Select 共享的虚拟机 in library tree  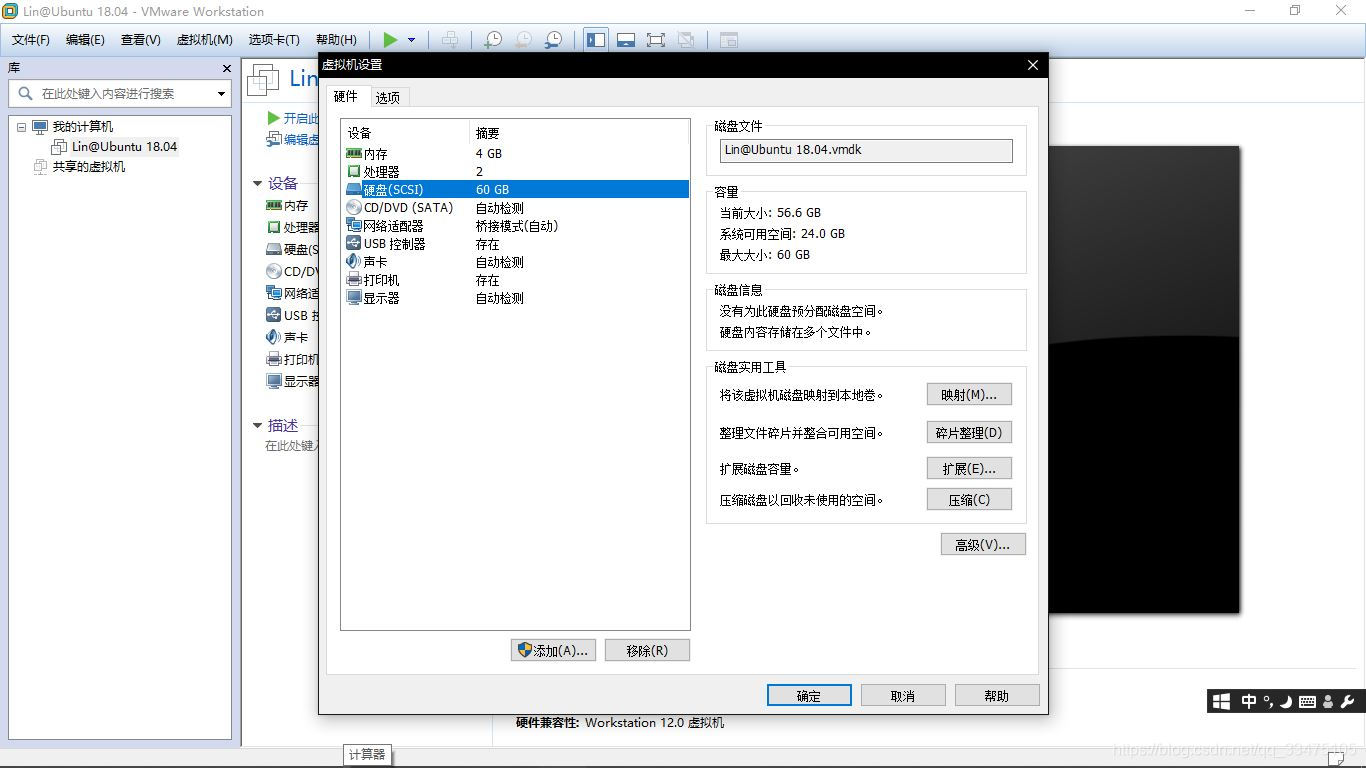tap(89, 167)
